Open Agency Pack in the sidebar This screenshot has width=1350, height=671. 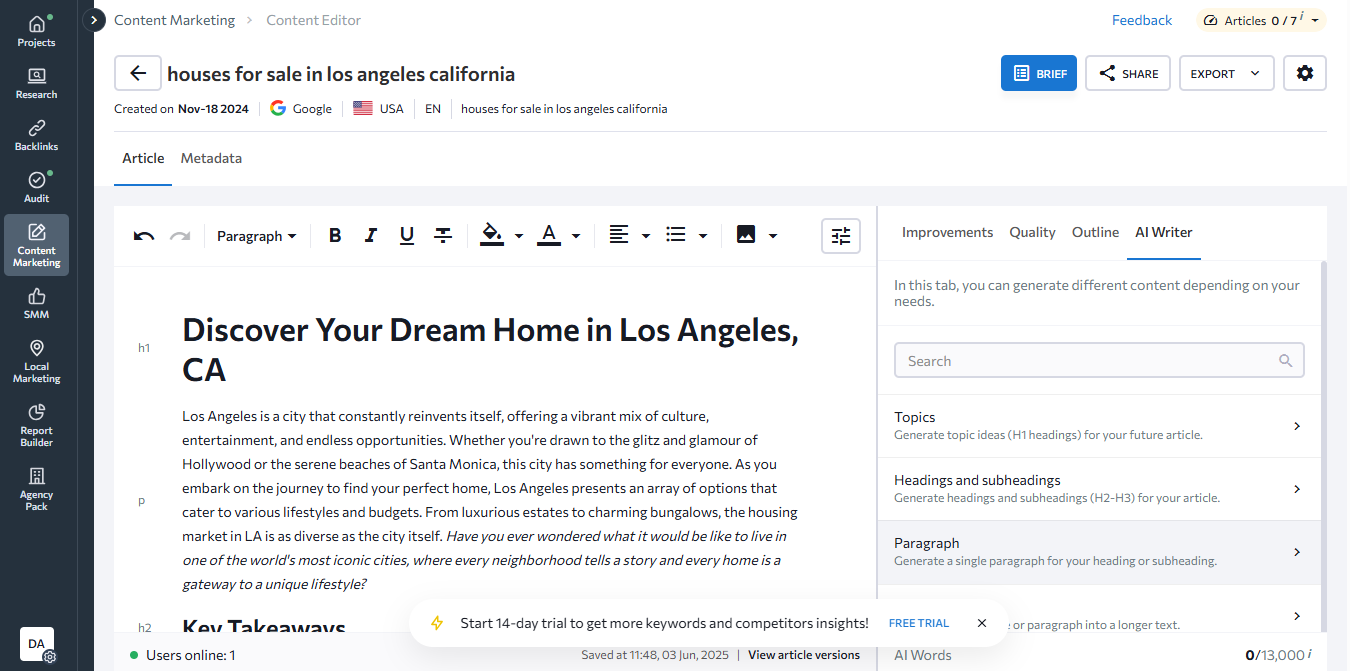(x=36, y=489)
